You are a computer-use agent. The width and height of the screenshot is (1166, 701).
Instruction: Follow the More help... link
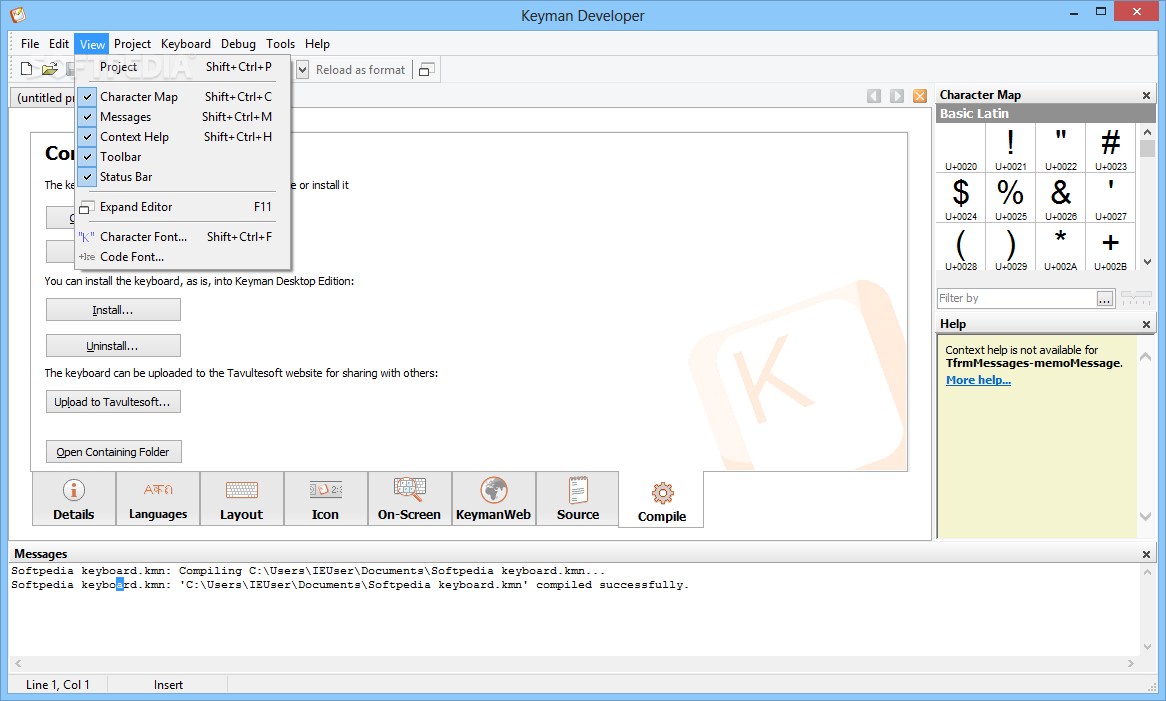click(x=978, y=380)
